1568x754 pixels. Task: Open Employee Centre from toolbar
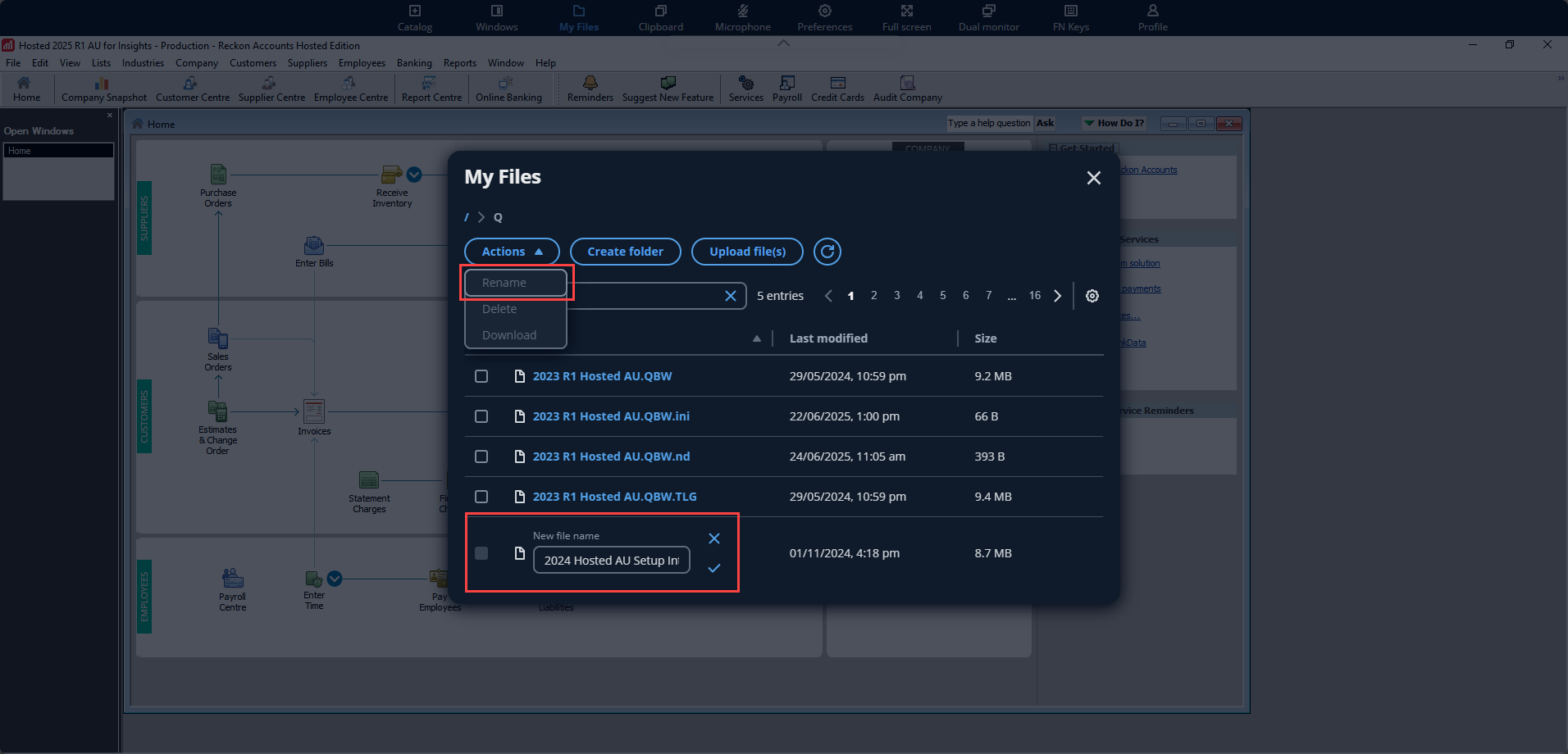click(x=351, y=89)
